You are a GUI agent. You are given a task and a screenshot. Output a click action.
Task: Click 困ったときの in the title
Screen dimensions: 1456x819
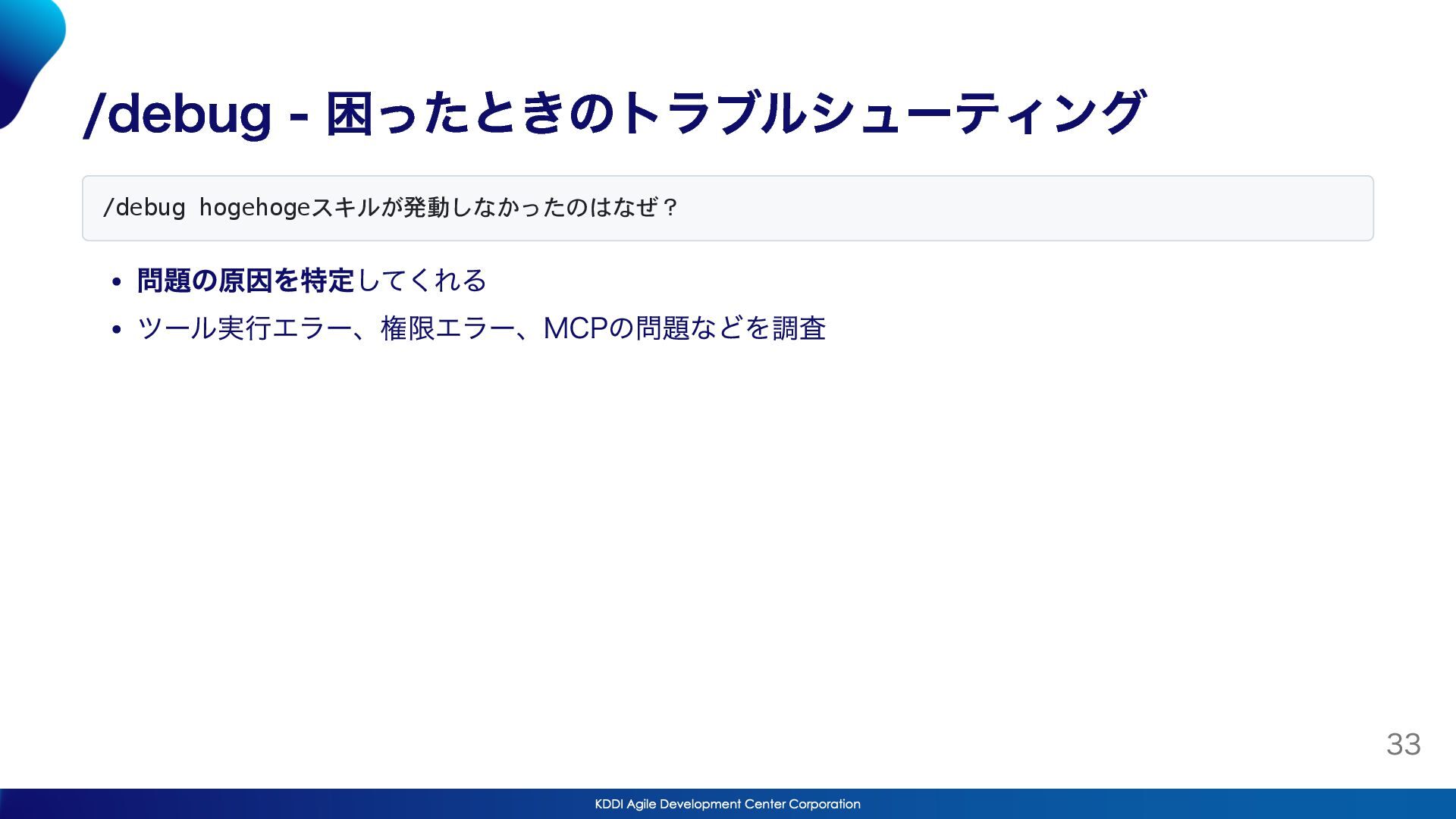click(470, 114)
